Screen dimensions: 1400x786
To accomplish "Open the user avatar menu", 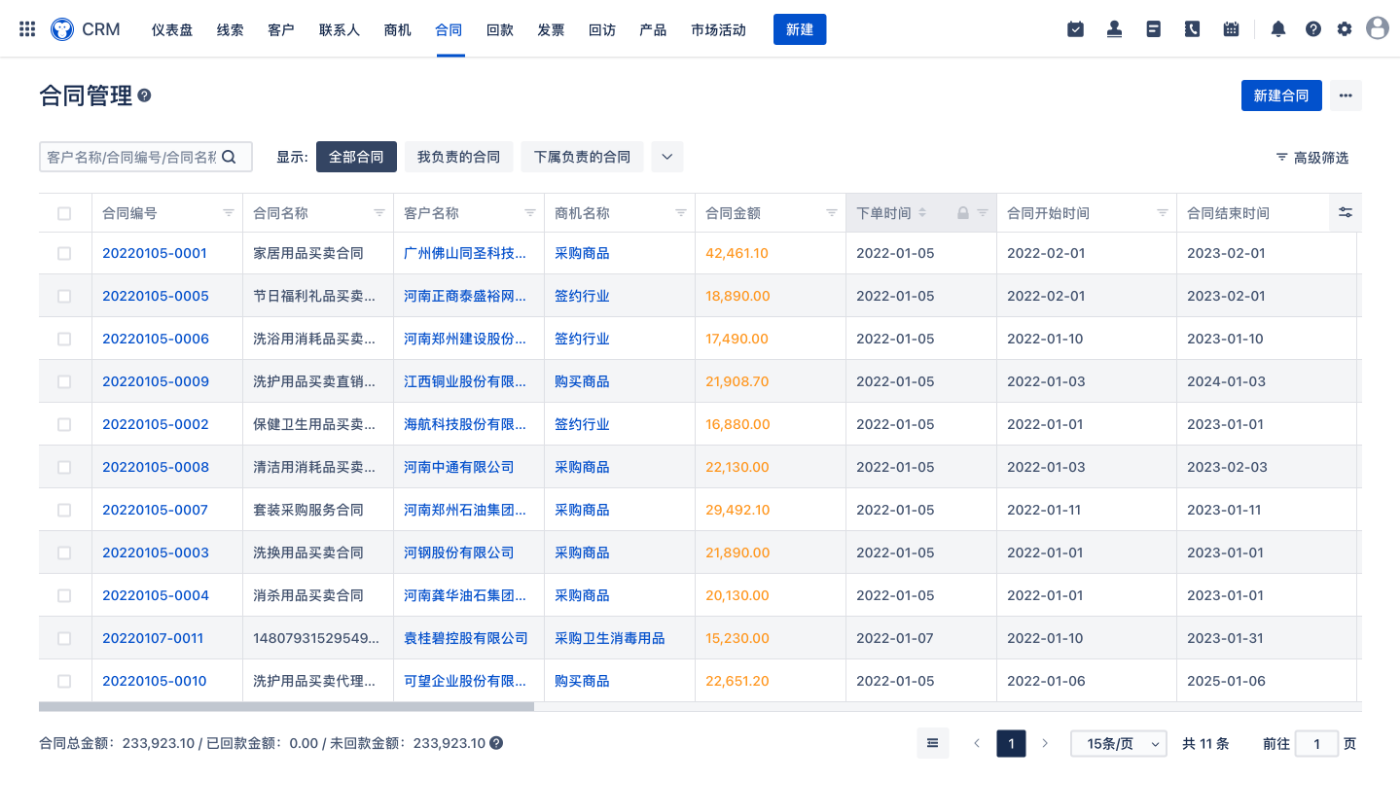I will [1377, 28].
